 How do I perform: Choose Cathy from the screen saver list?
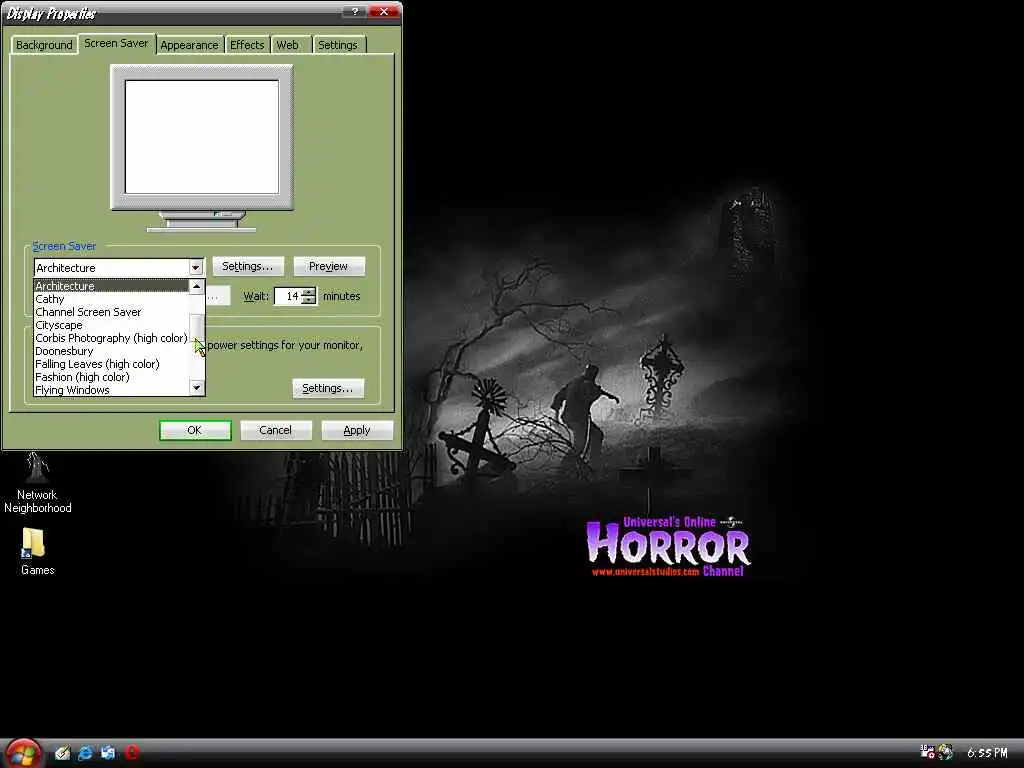tap(111, 299)
